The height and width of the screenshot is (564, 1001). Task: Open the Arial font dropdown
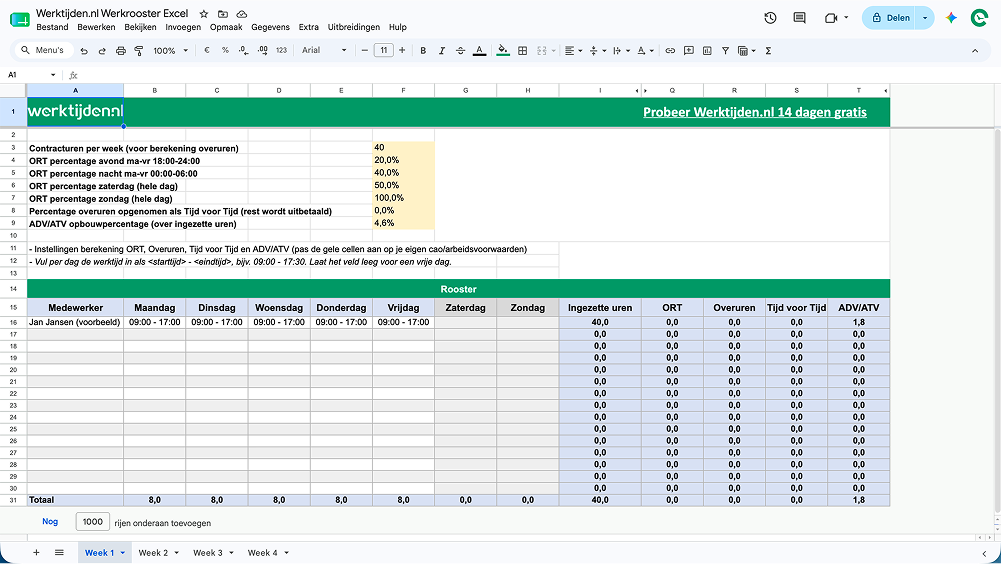click(324, 50)
